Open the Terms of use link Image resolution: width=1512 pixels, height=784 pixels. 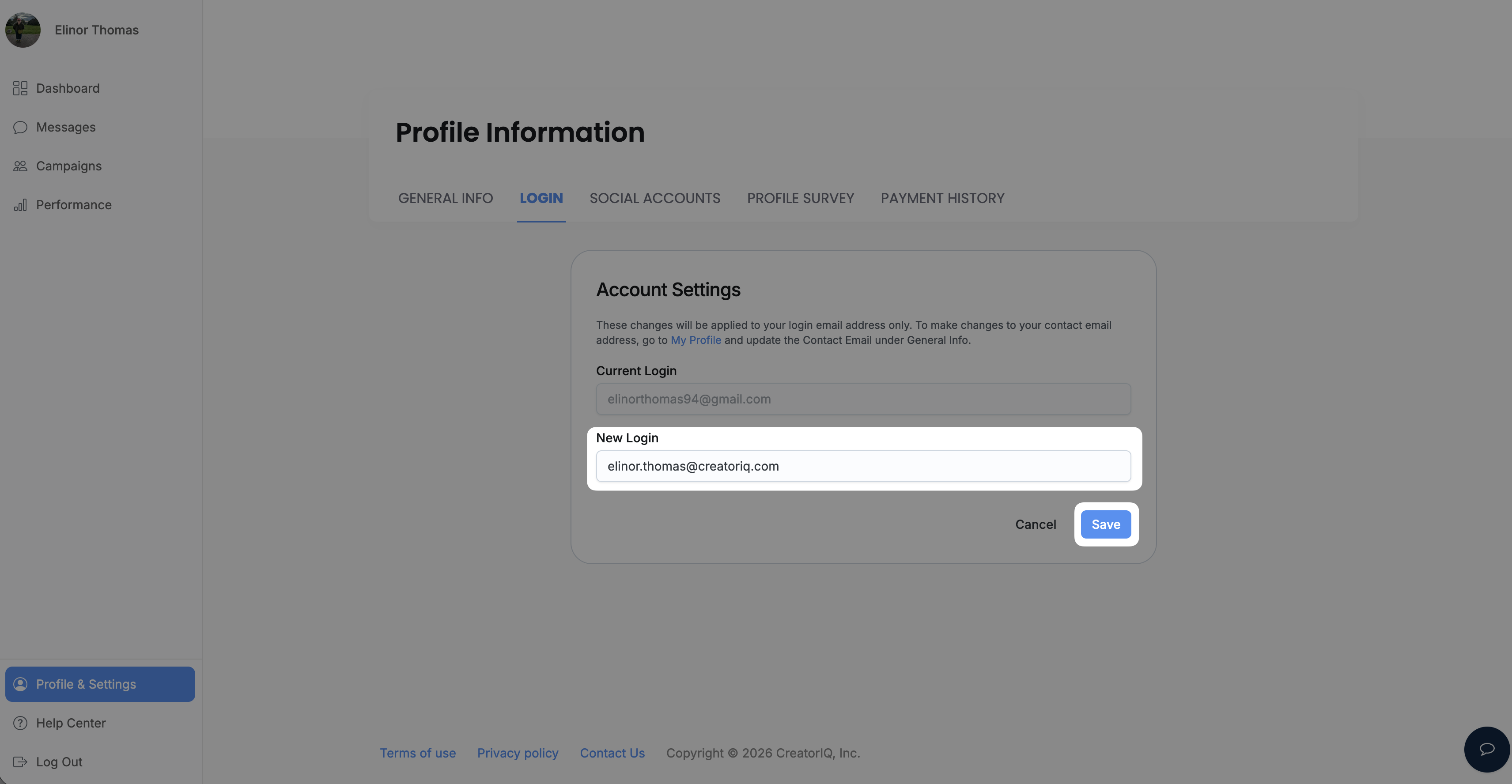pos(418,754)
